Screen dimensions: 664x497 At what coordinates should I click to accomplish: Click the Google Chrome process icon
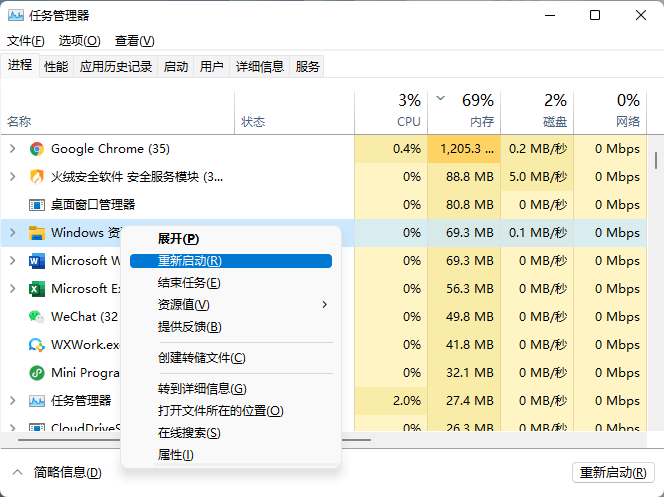tap(37, 149)
